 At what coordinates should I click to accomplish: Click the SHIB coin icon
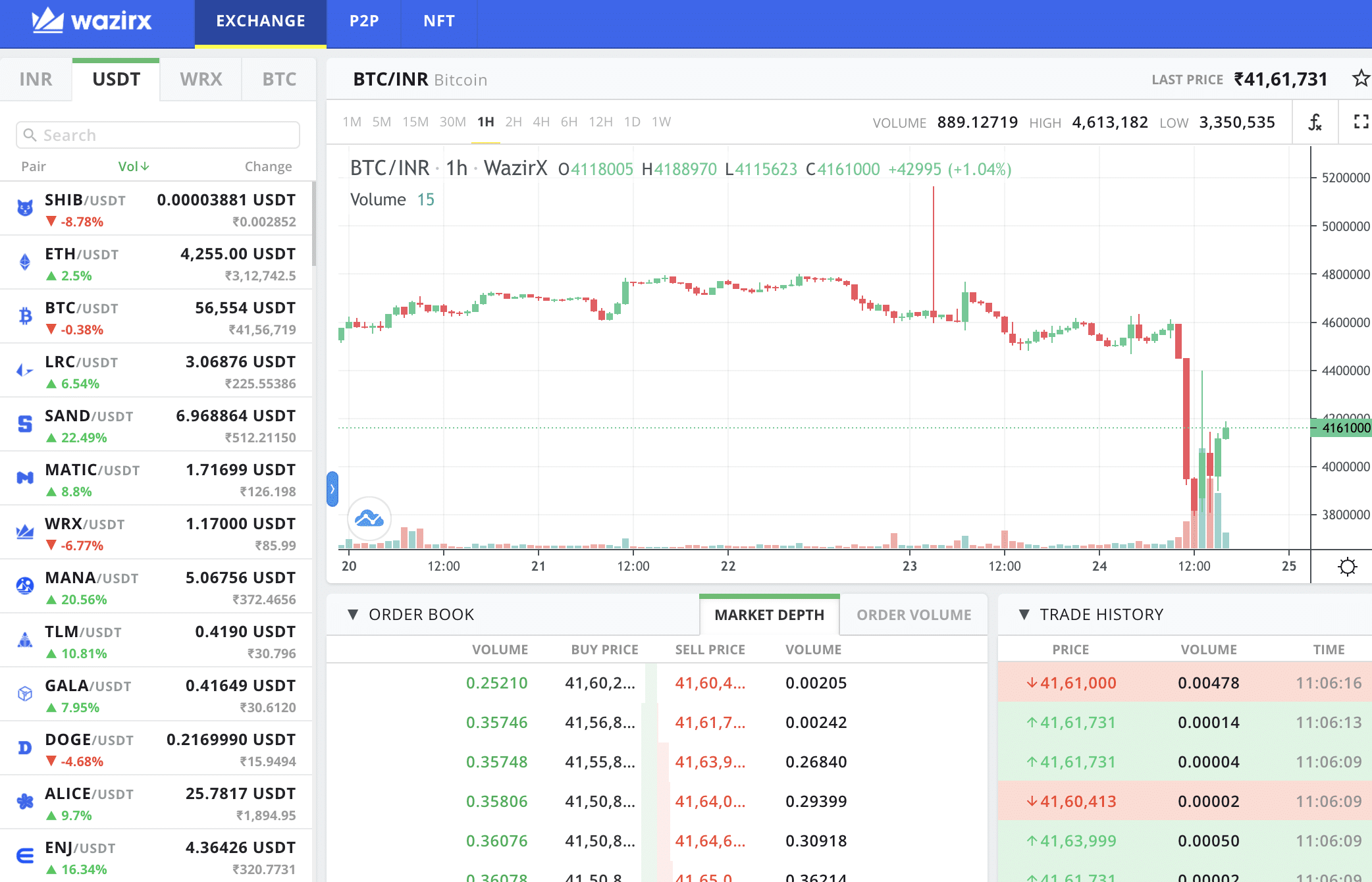[x=25, y=209]
